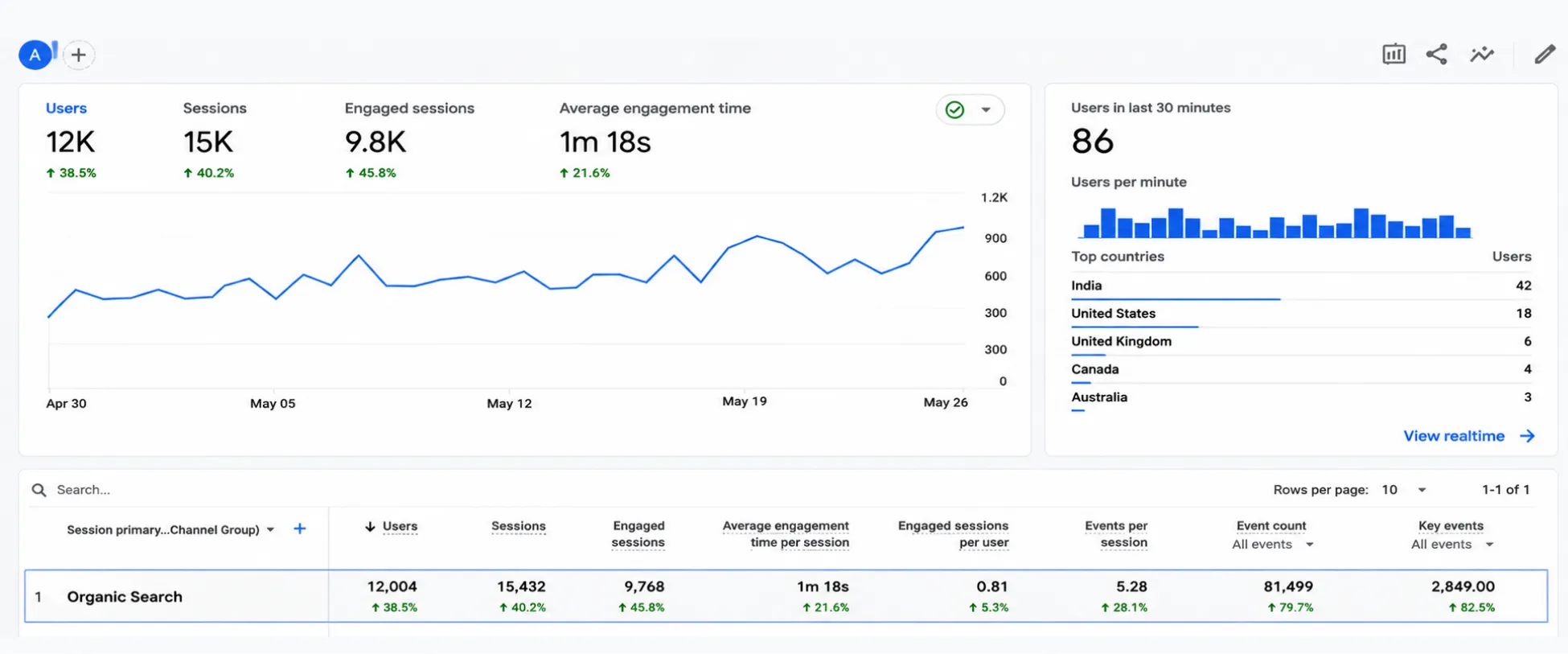Open the insights sparkline icon
1568x654 pixels.
pos(1482,54)
